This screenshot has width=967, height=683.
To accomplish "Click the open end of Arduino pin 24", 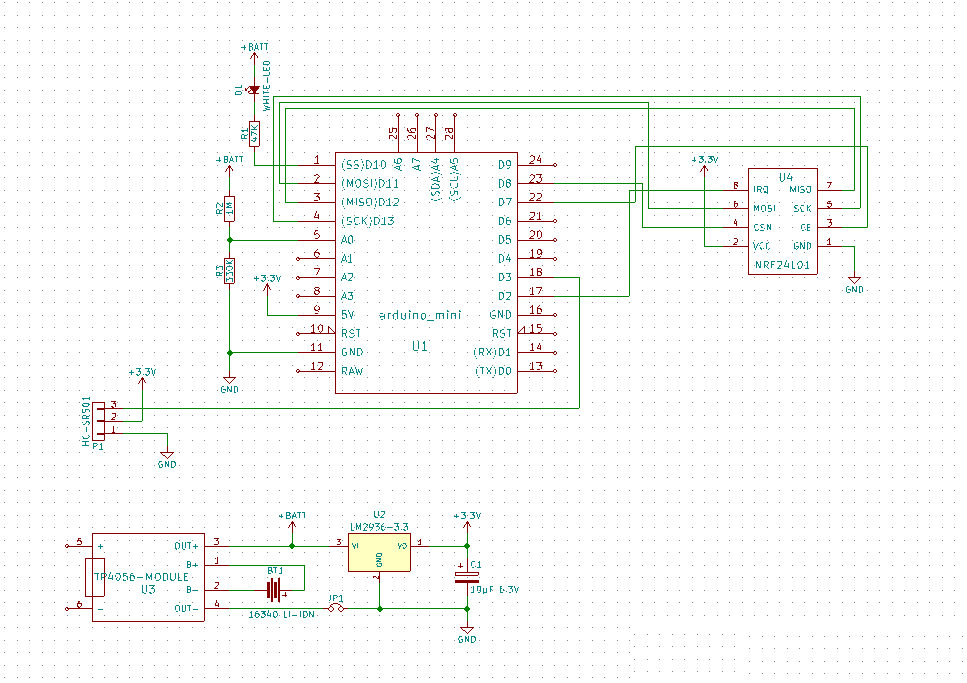I will coord(555,165).
